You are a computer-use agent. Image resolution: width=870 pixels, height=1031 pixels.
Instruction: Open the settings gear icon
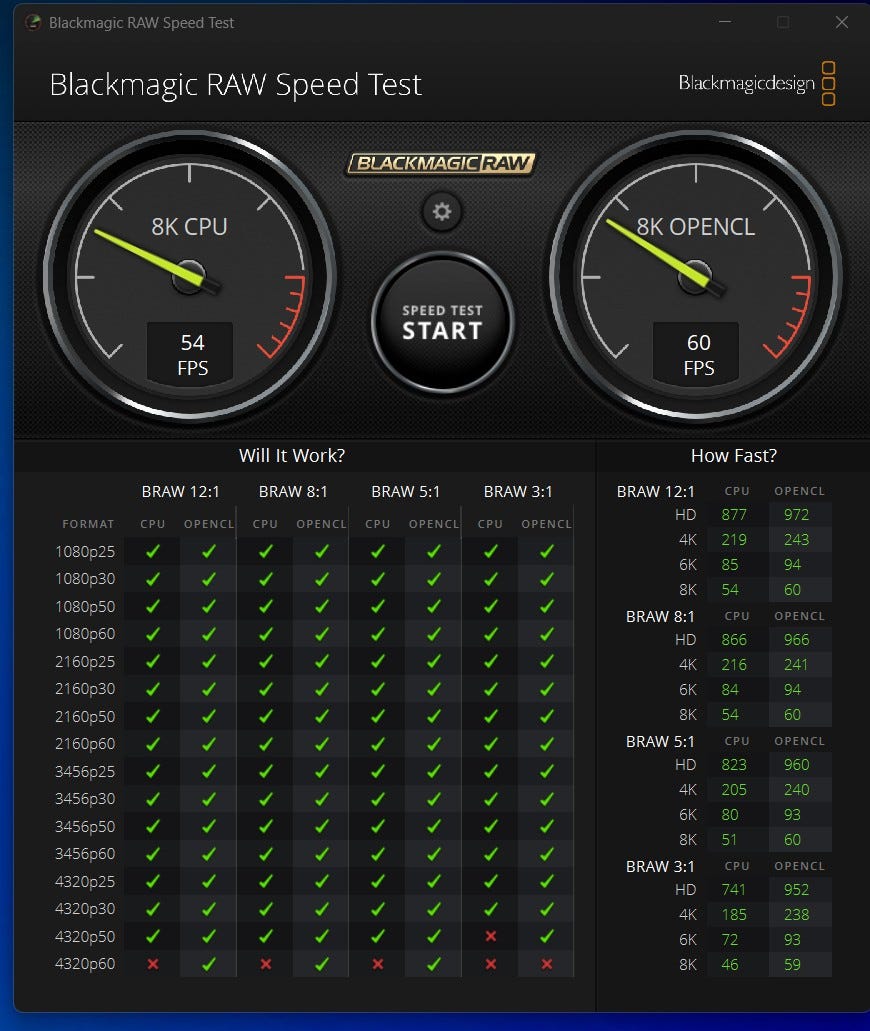[x=442, y=212]
